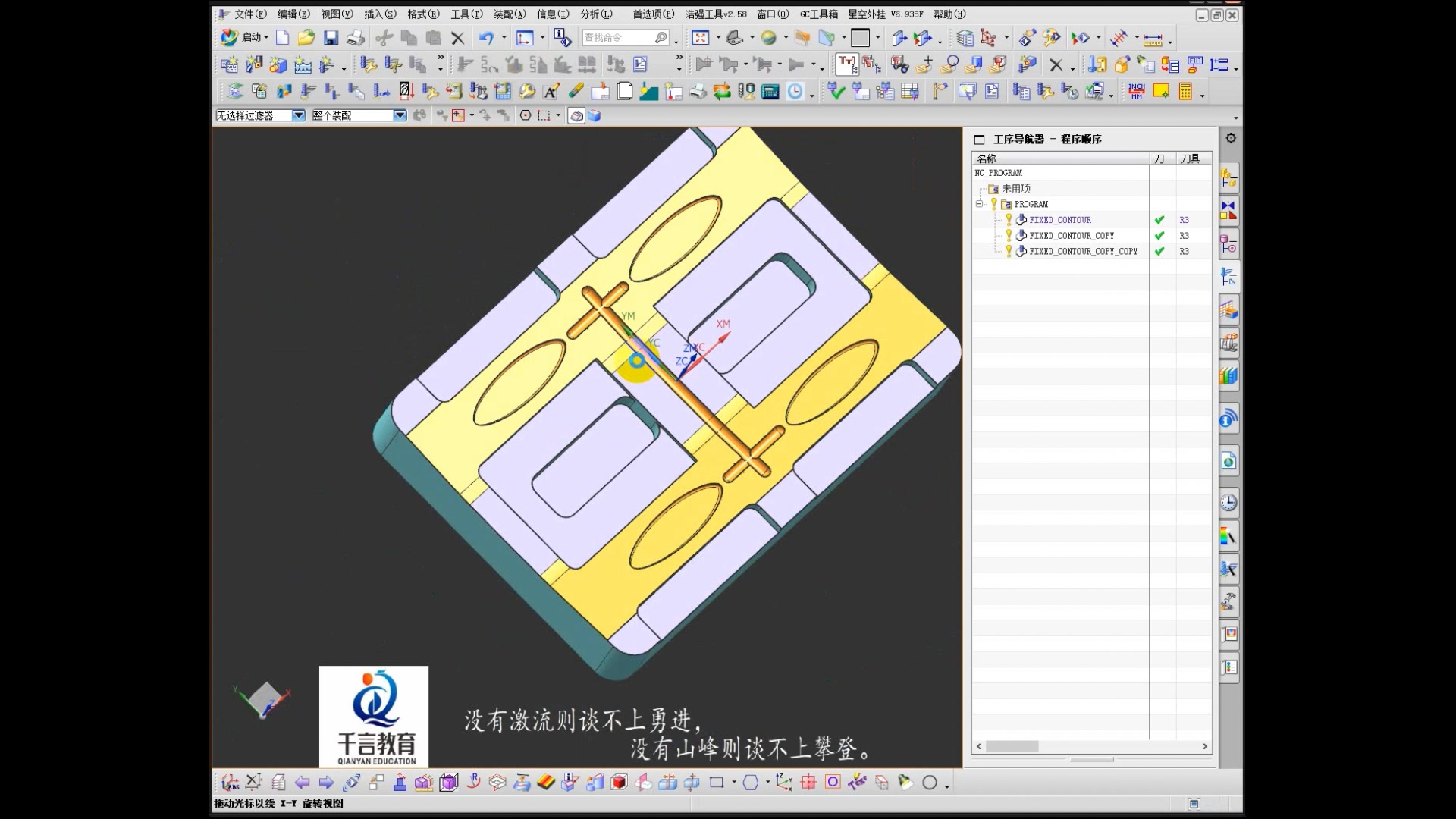The width and height of the screenshot is (1456, 819).
Task: Click the Print icon in the toolbar
Action: point(355,37)
